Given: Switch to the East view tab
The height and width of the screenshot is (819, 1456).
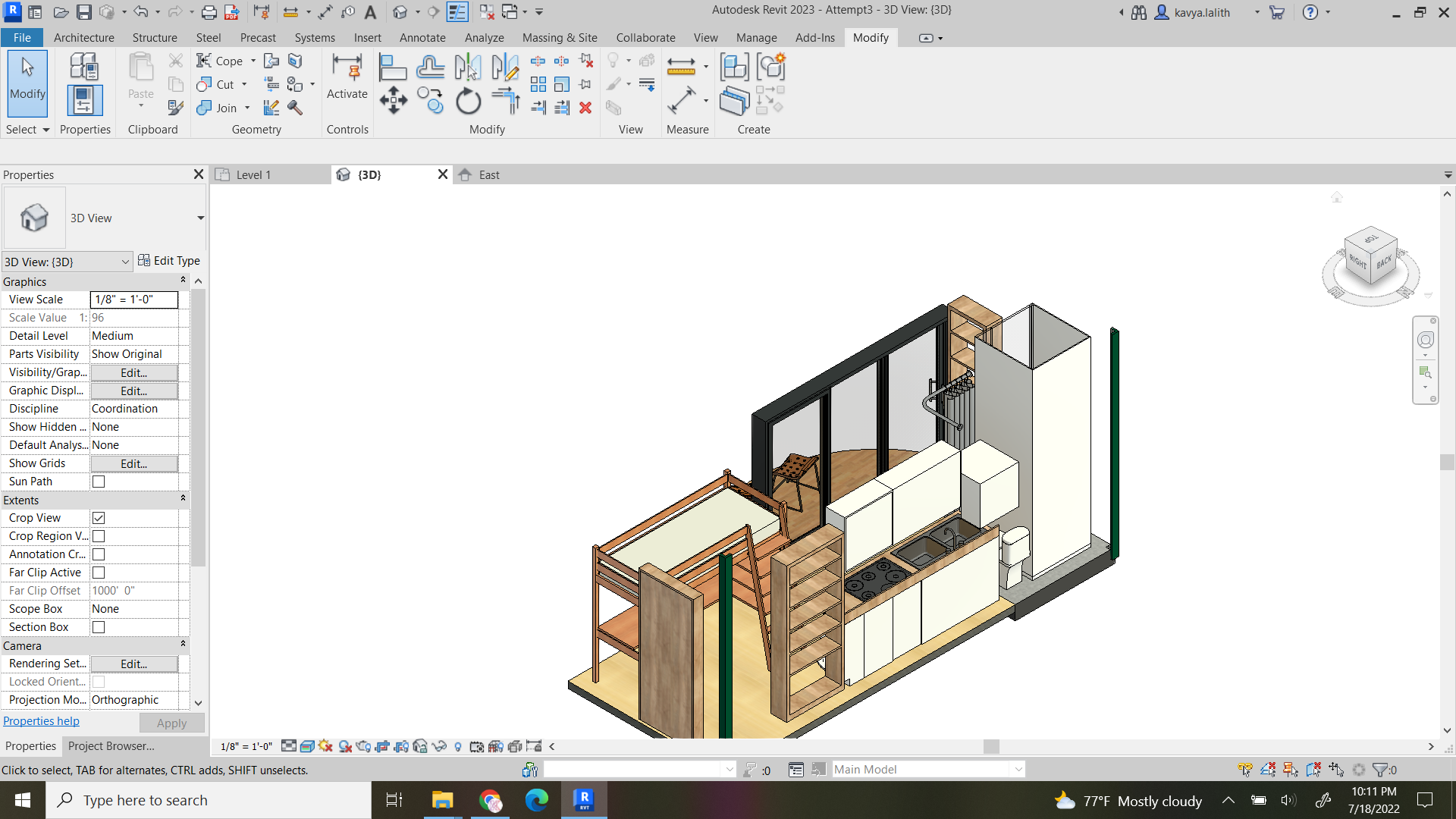Looking at the screenshot, I should tap(488, 174).
